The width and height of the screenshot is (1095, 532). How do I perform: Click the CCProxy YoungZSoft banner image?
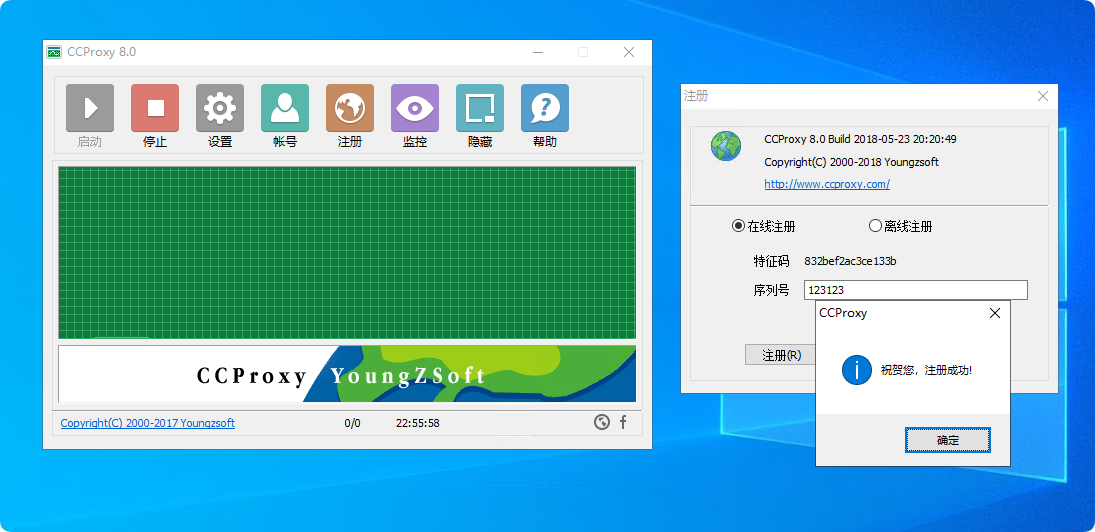click(x=347, y=374)
